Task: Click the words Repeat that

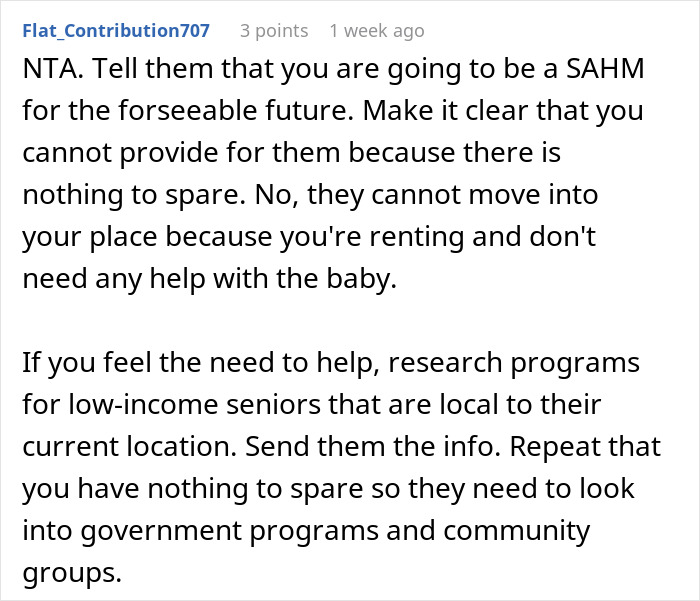Action: point(585,447)
